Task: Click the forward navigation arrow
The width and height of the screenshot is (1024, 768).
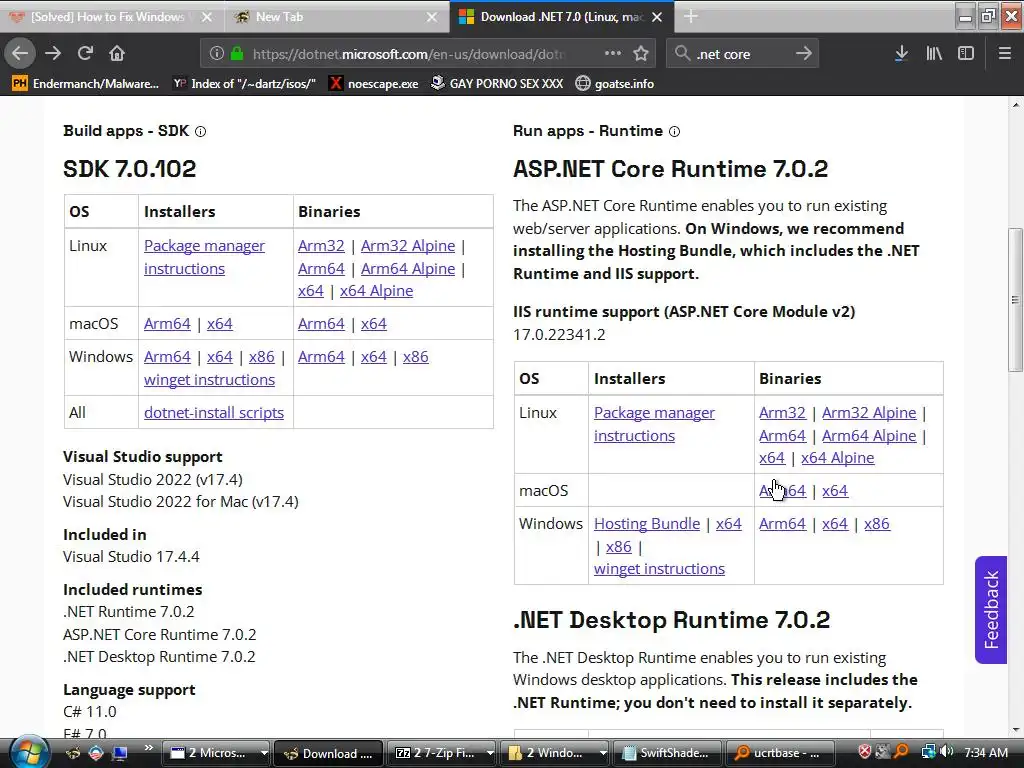Action: point(53,53)
